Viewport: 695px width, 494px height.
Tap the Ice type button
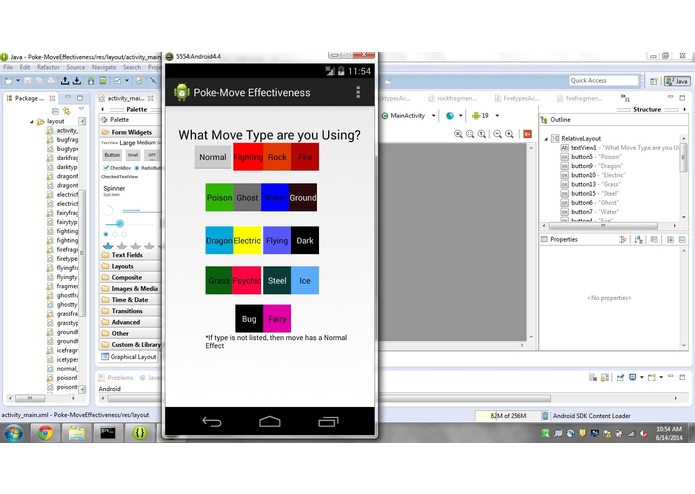point(305,280)
